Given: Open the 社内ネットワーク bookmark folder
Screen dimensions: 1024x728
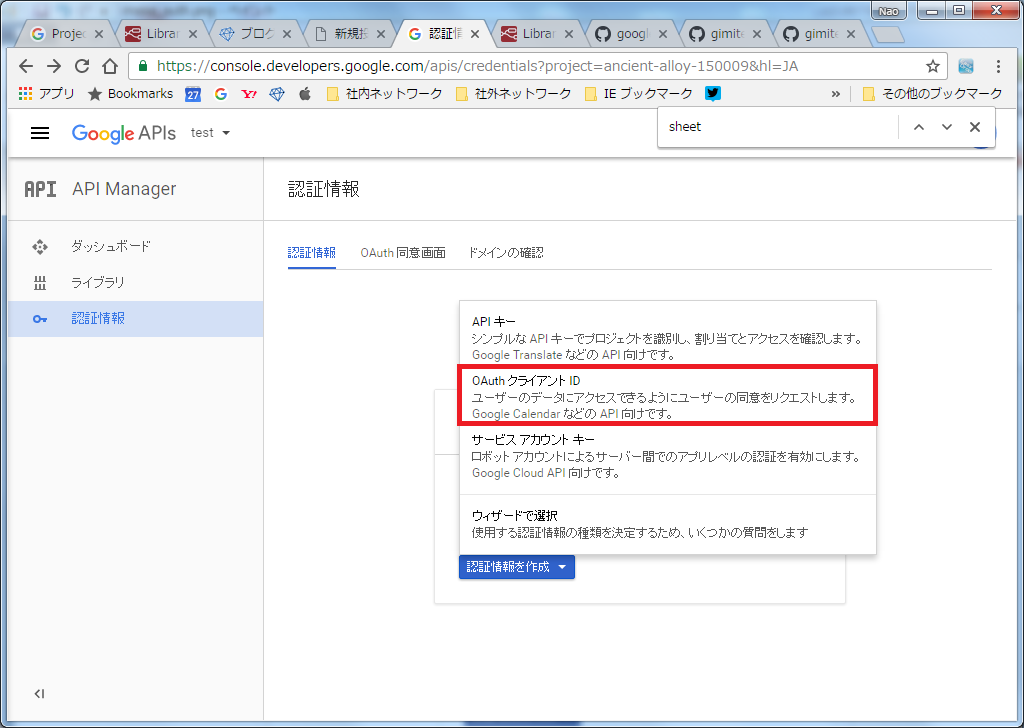Looking at the screenshot, I should (x=385, y=93).
